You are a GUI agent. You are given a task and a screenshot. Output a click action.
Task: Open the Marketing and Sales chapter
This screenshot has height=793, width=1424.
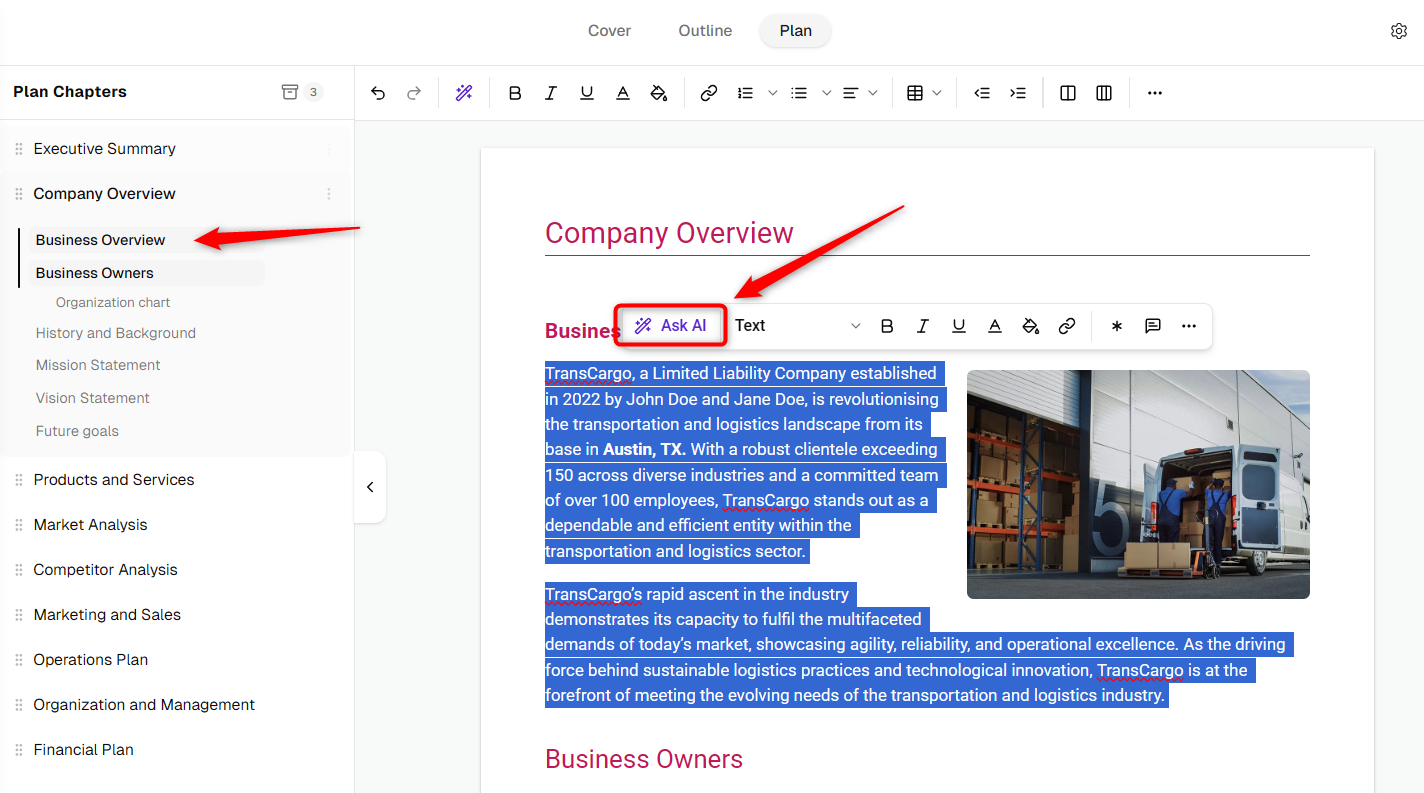click(x=107, y=615)
